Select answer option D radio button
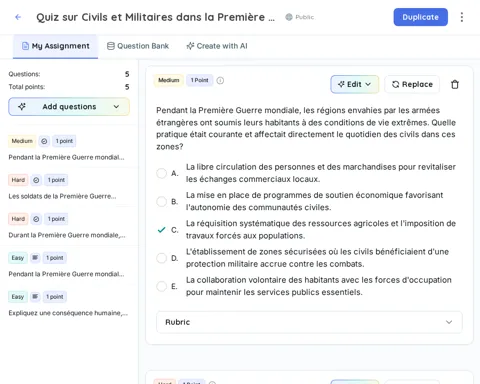480x384 pixels. pos(161,258)
